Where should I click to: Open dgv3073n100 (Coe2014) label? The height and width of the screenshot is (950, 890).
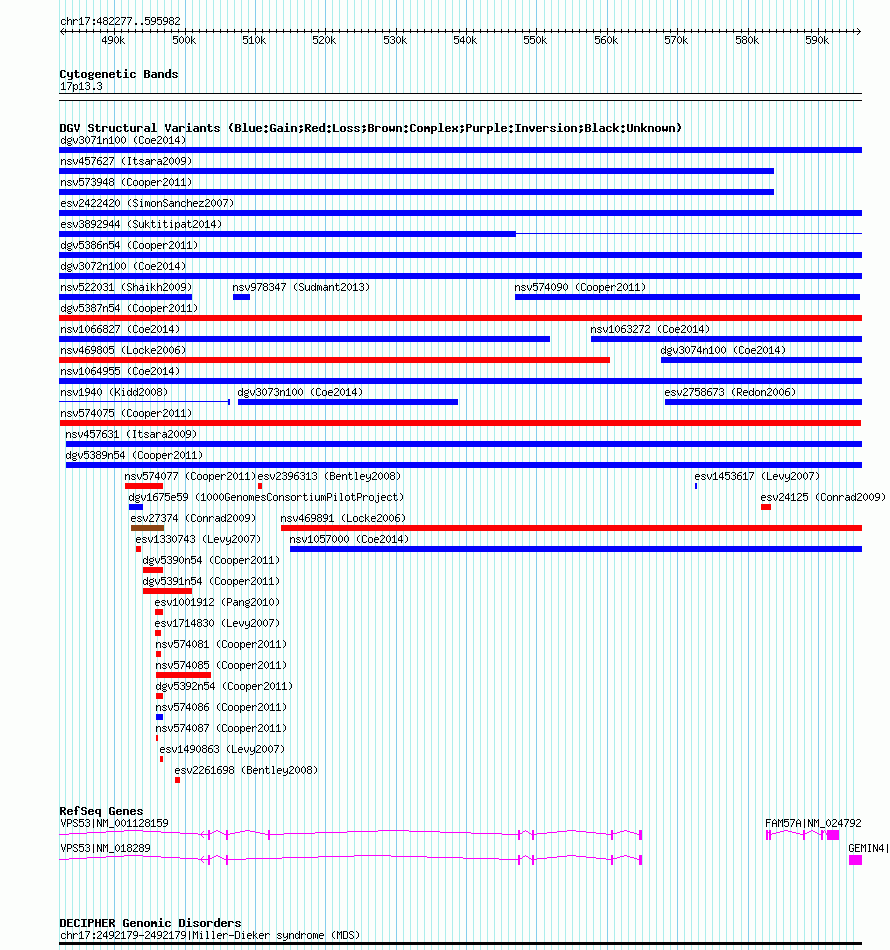tap(301, 393)
